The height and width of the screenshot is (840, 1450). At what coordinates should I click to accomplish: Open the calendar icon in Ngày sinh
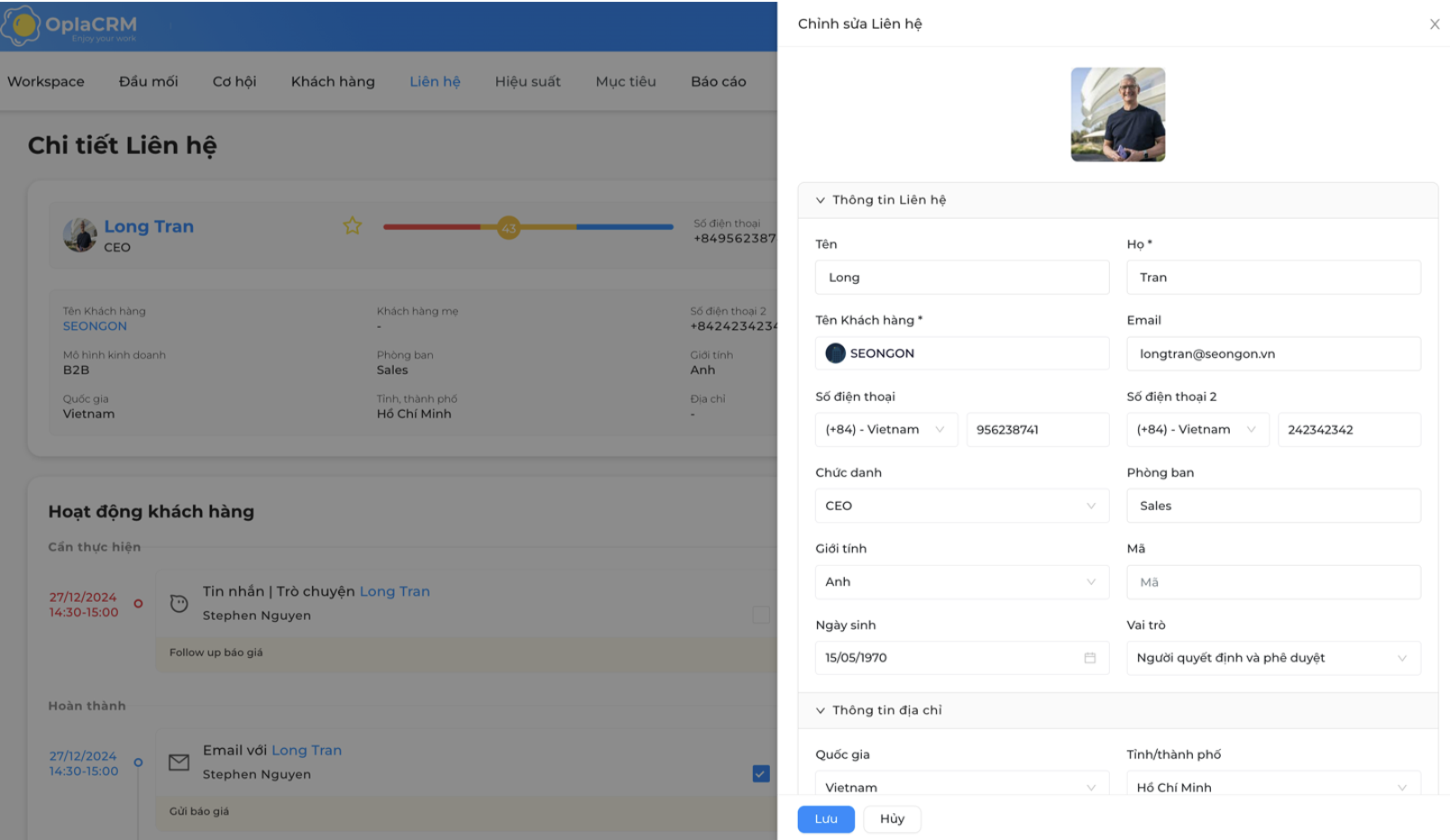pos(1089,658)
